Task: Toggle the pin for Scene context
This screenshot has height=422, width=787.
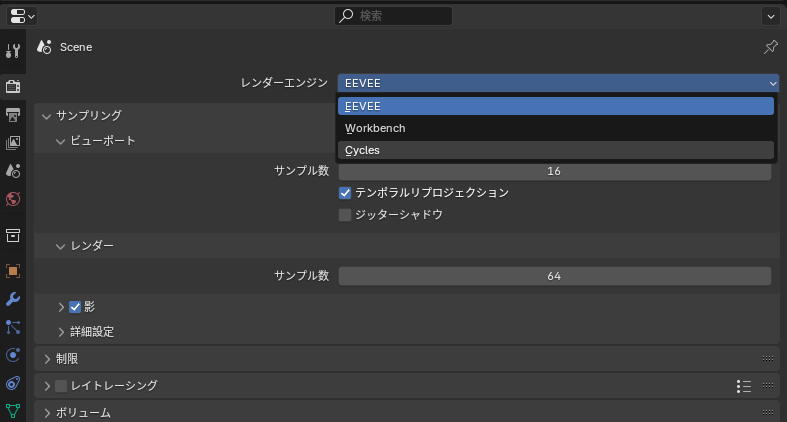Action: pyautogui.click(x=770, y=47)
